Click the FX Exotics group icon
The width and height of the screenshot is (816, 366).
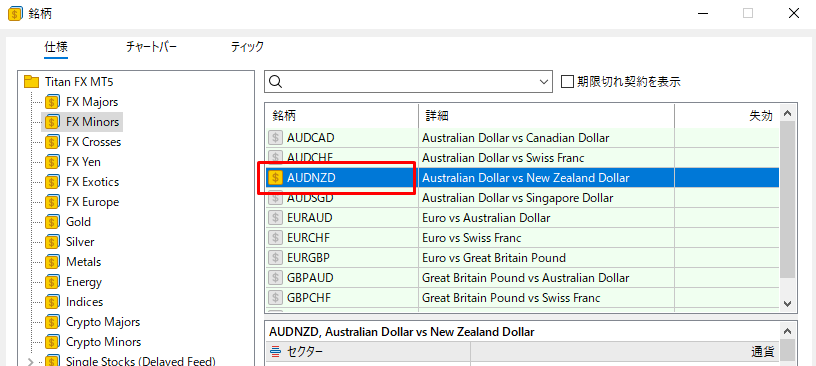[x=52, y=182]
